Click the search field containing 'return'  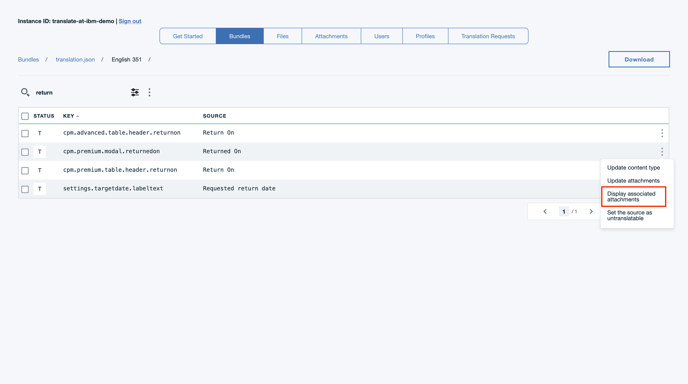(79, 93)
